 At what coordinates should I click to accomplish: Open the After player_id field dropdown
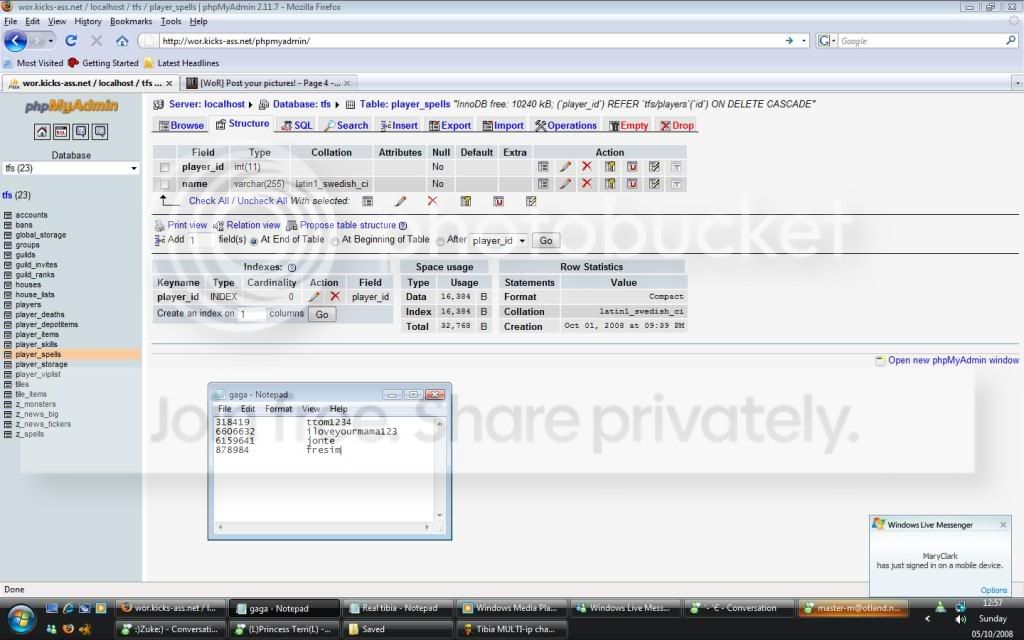point(499,241)
